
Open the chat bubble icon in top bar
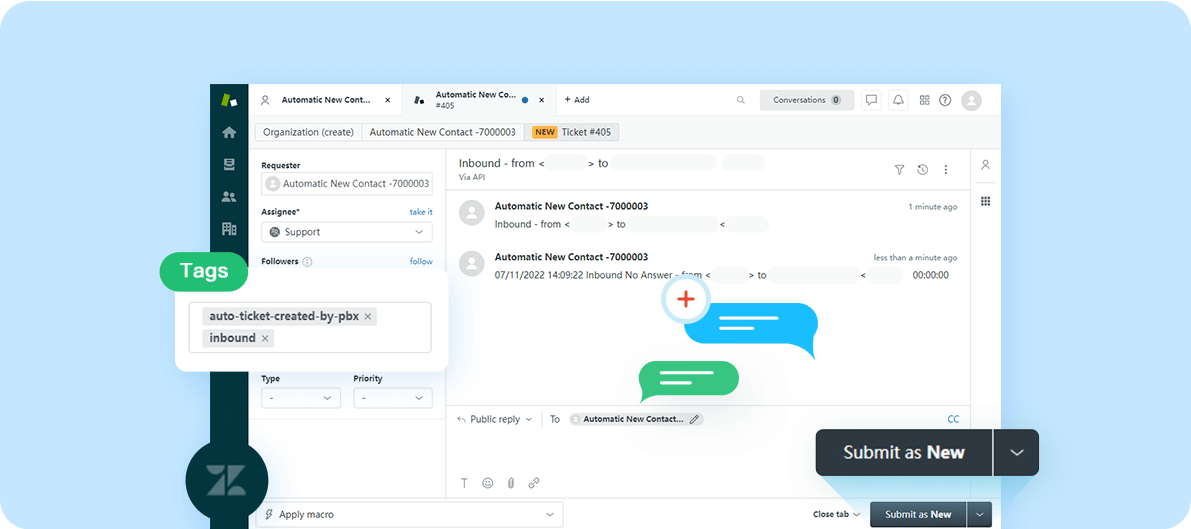871,100
